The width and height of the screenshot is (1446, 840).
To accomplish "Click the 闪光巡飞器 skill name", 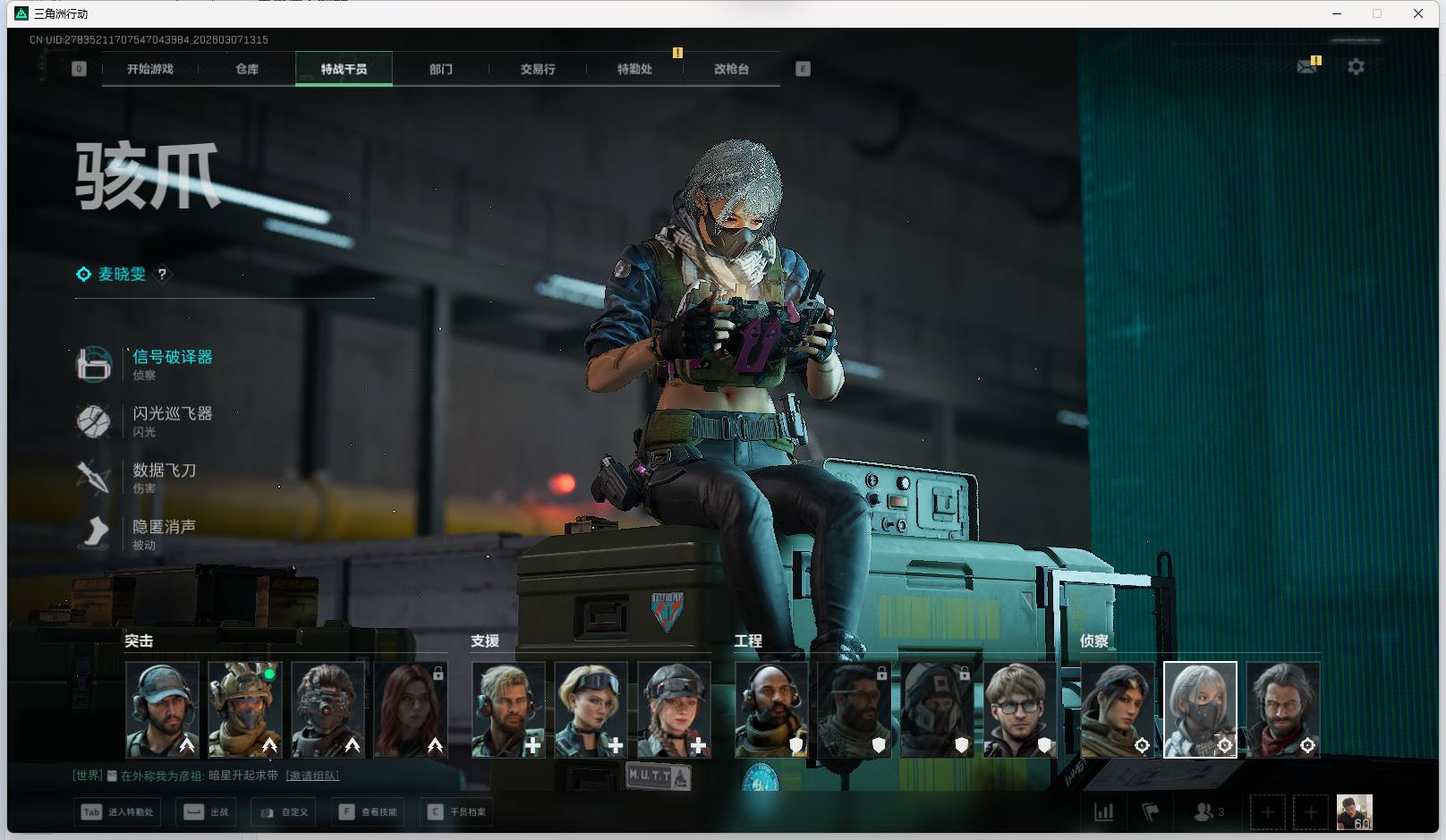I will pos(173,413).
